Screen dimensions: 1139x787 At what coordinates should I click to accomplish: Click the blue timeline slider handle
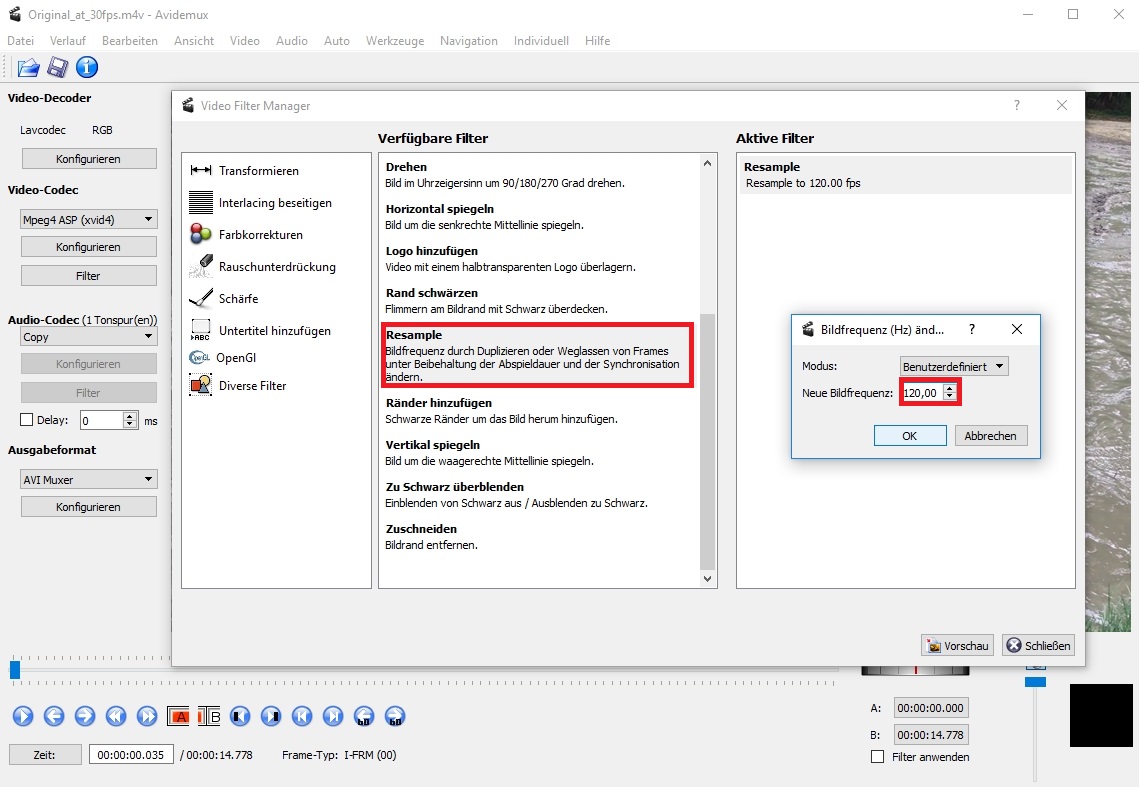coord(15,670)
